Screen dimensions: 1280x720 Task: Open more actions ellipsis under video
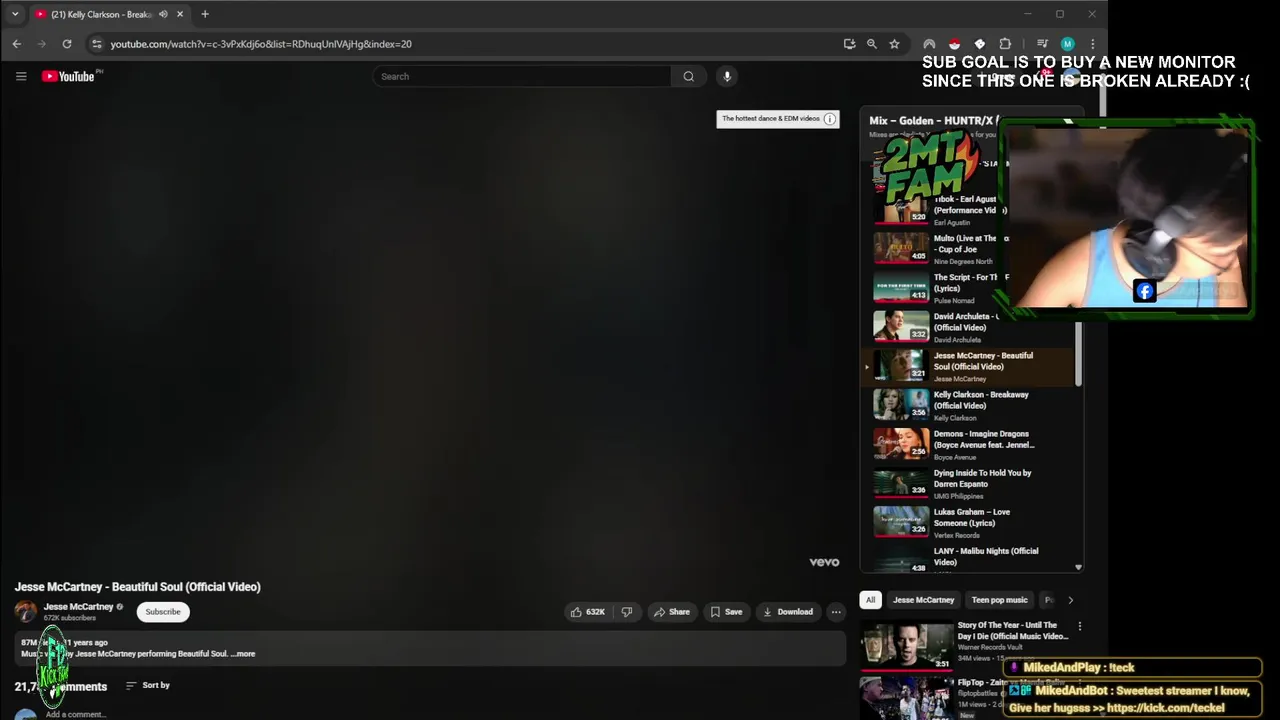click(836, 612)
